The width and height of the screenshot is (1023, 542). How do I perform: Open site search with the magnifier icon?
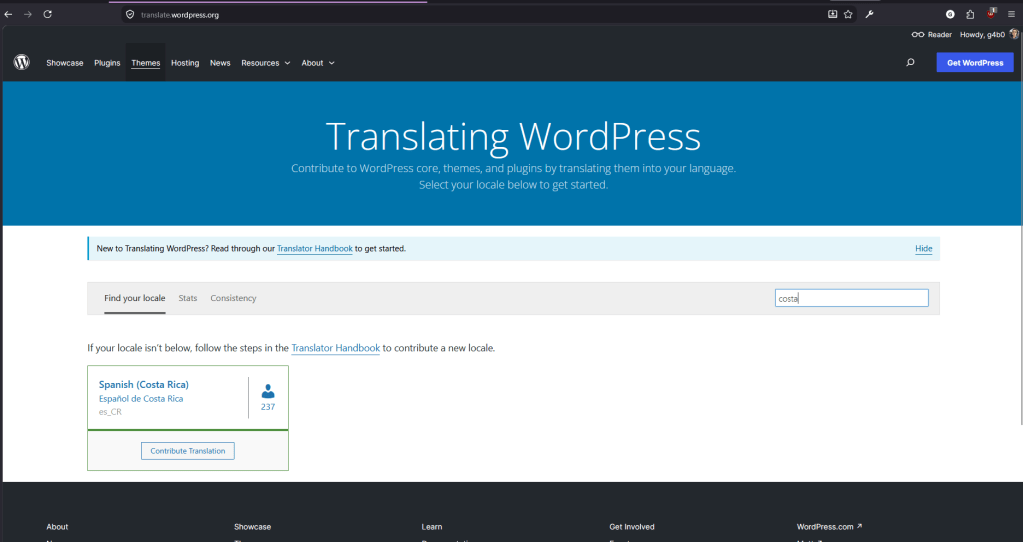[910, 63]
